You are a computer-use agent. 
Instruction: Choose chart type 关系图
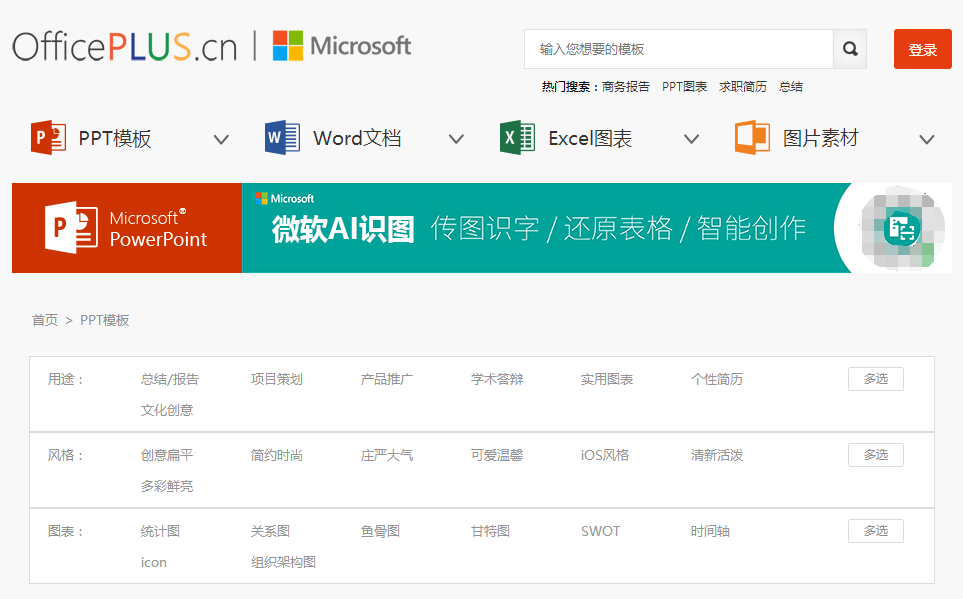pos(270,531)
